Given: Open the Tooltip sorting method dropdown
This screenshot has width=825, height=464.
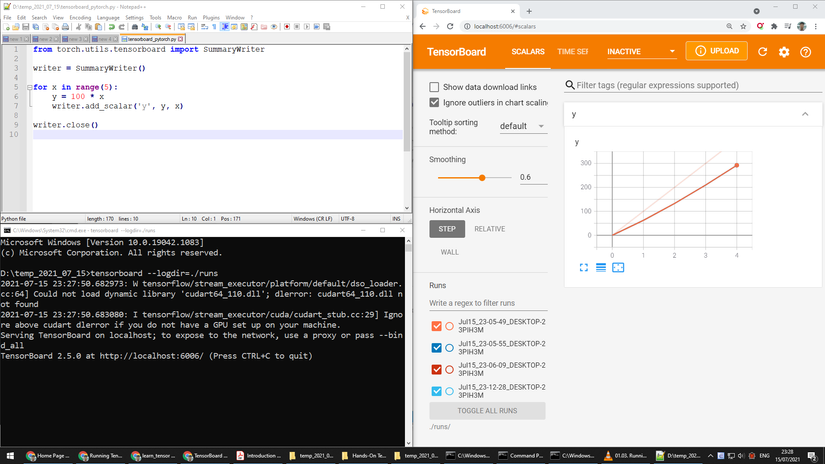Looking at the screenshot, I should click(522, 126).
